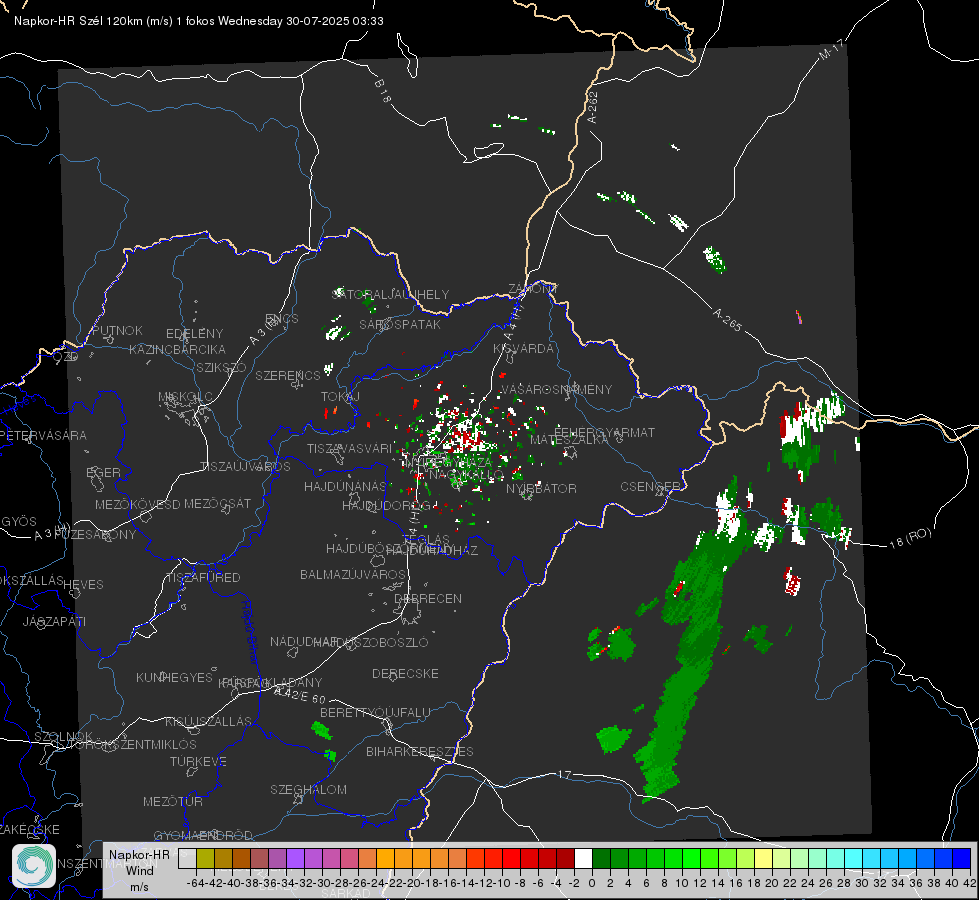Click the '18 (RO)' road label

coord(910,538)
